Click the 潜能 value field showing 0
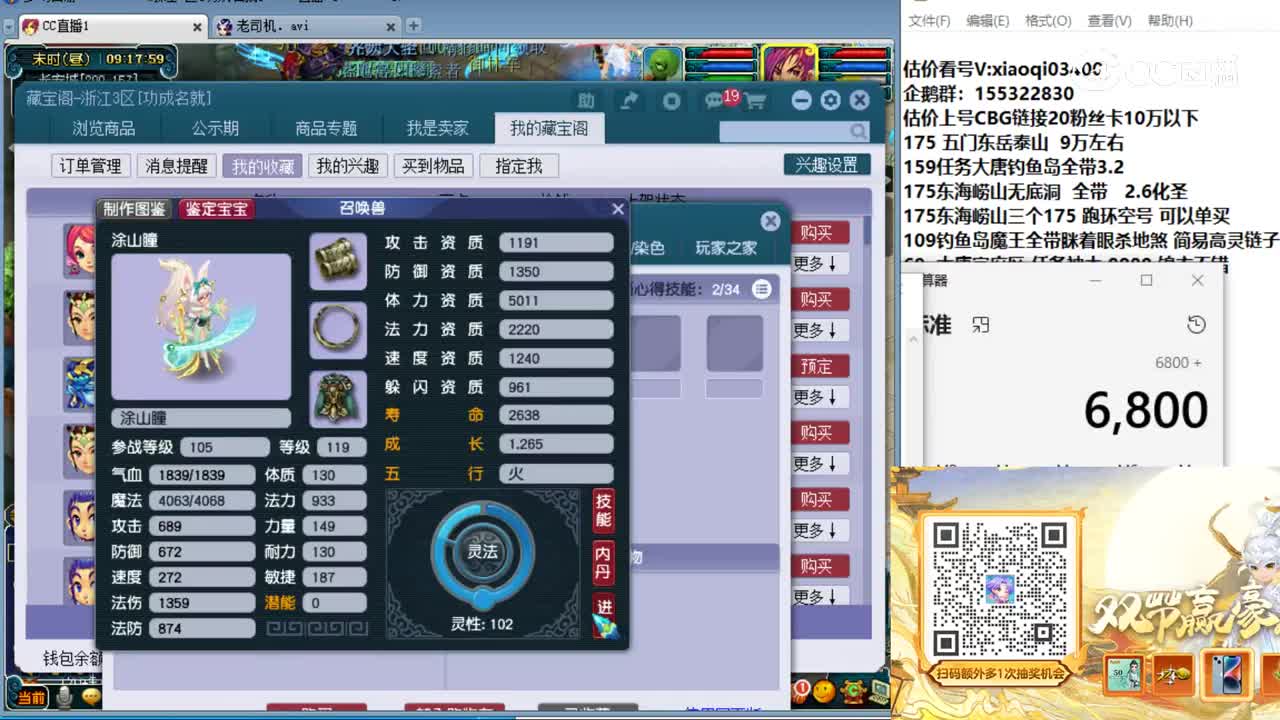 (335, 603)
